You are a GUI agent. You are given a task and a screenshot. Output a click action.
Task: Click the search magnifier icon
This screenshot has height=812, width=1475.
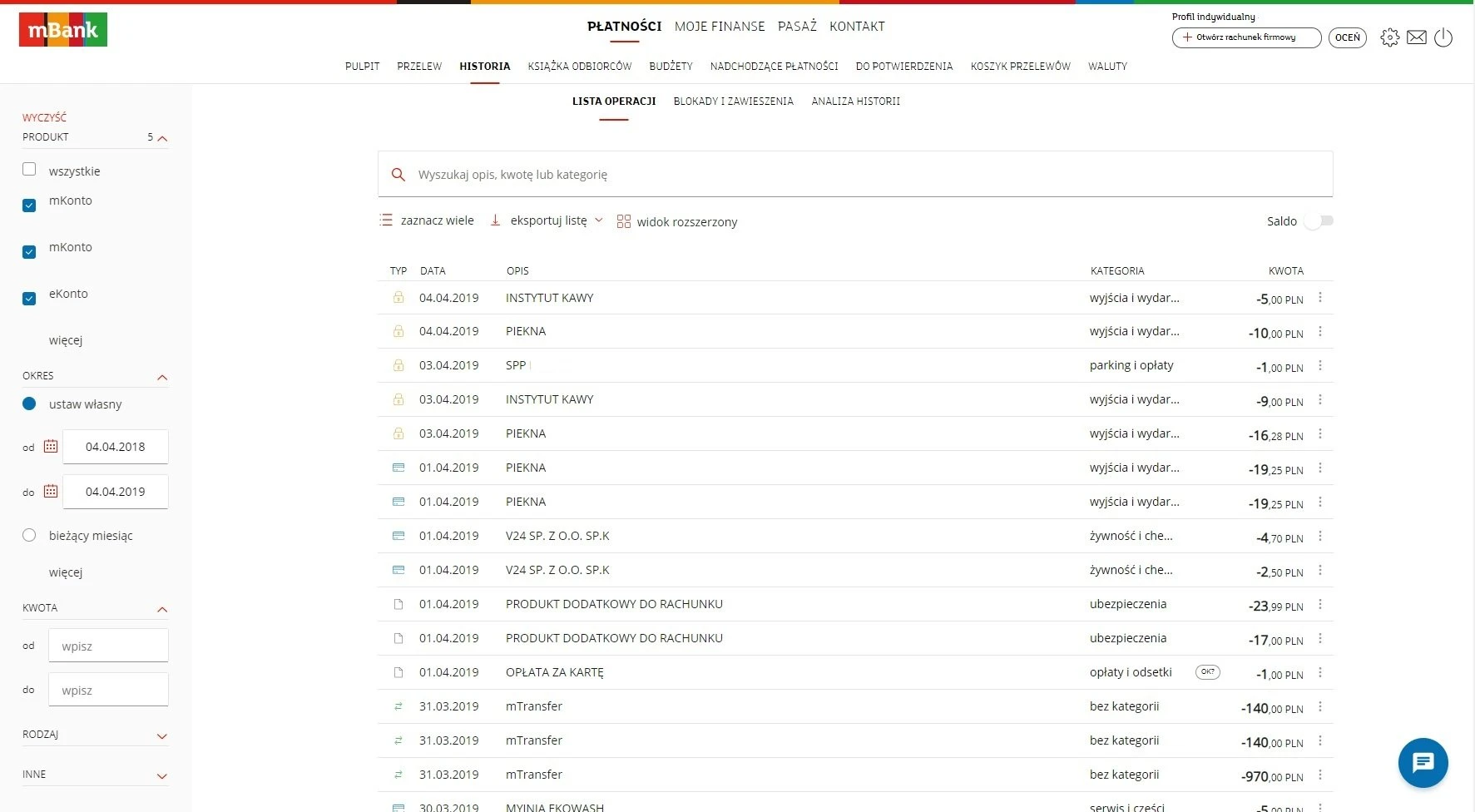398,175
